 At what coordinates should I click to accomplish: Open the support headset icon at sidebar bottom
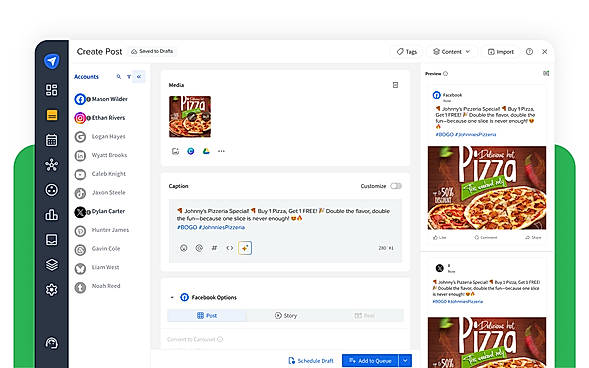52,343
